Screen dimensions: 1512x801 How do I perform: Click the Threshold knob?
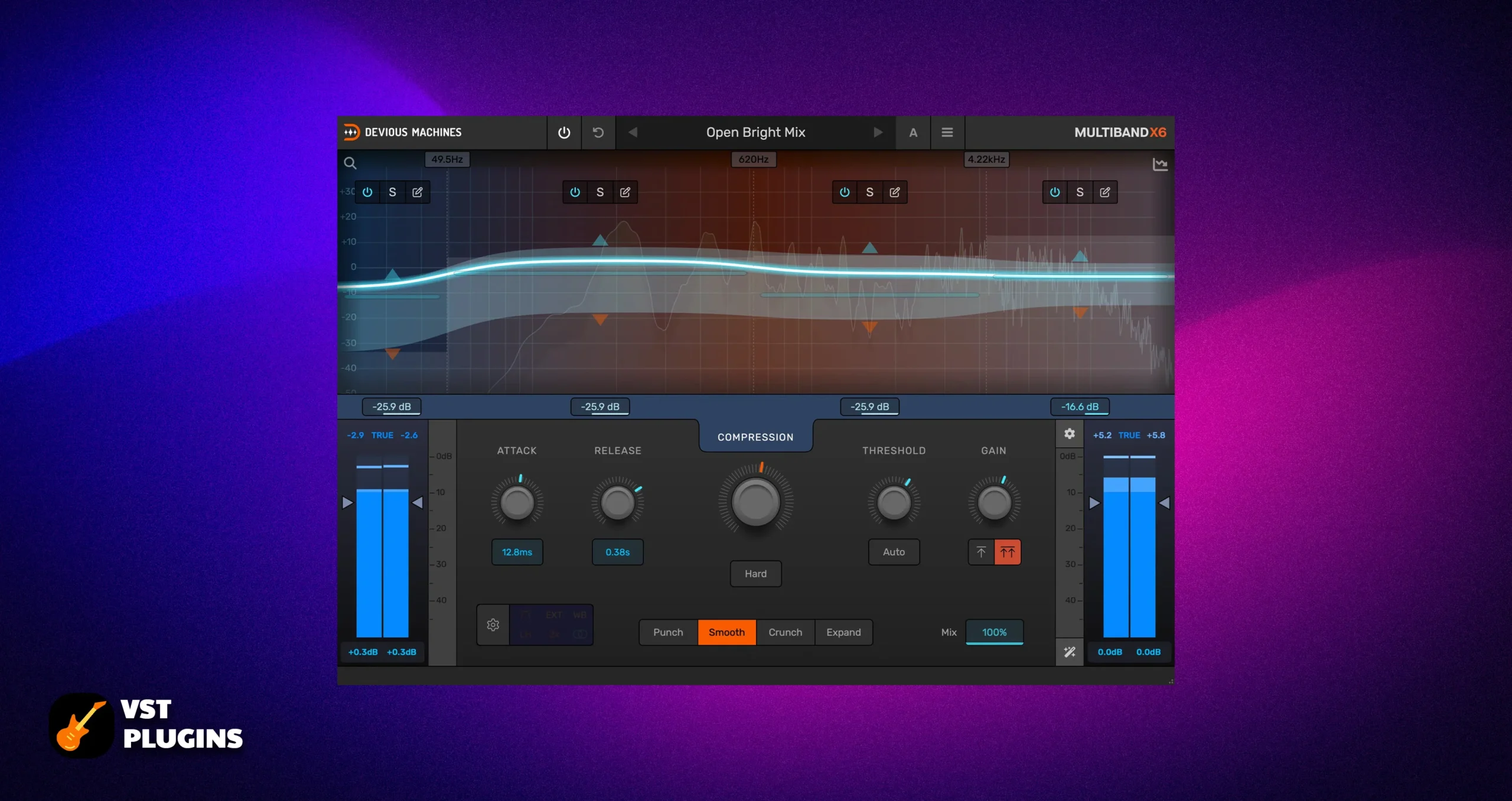tap(894, 503)
